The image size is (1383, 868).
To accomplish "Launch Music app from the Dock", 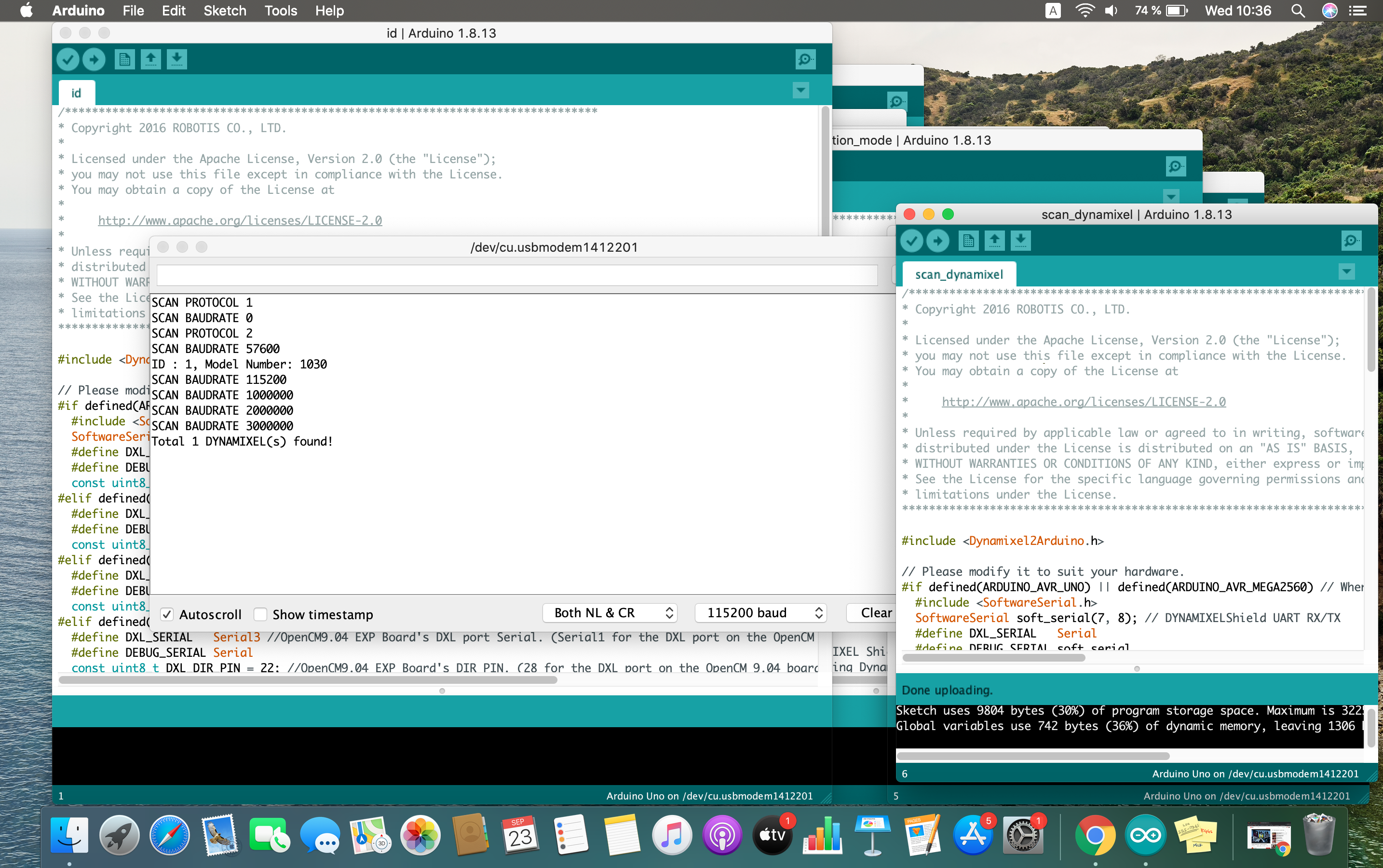I will pyautogui.click(x=672, y=835).
